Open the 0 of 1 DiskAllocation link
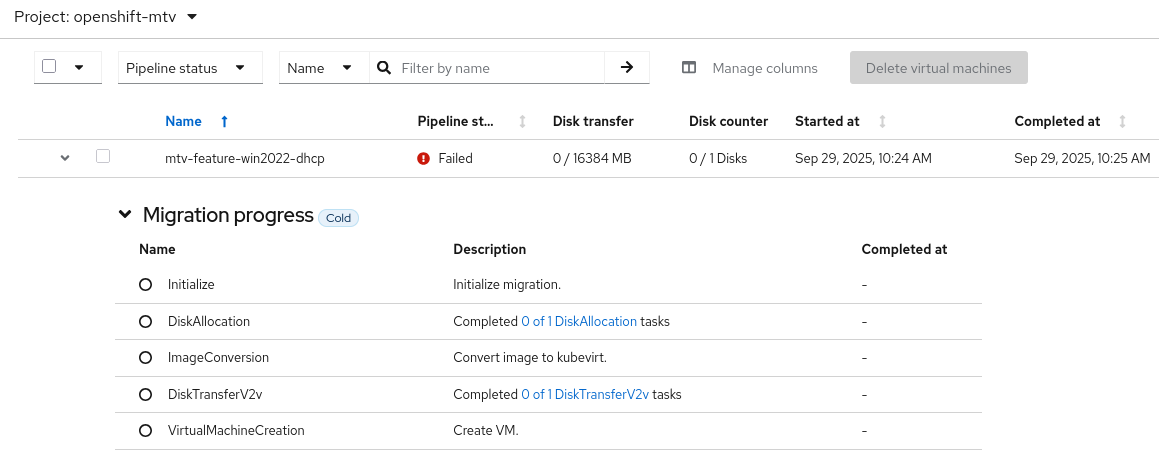Viewport: 1159px width, 453px height. pyautogui.click(x=579, y=322)
